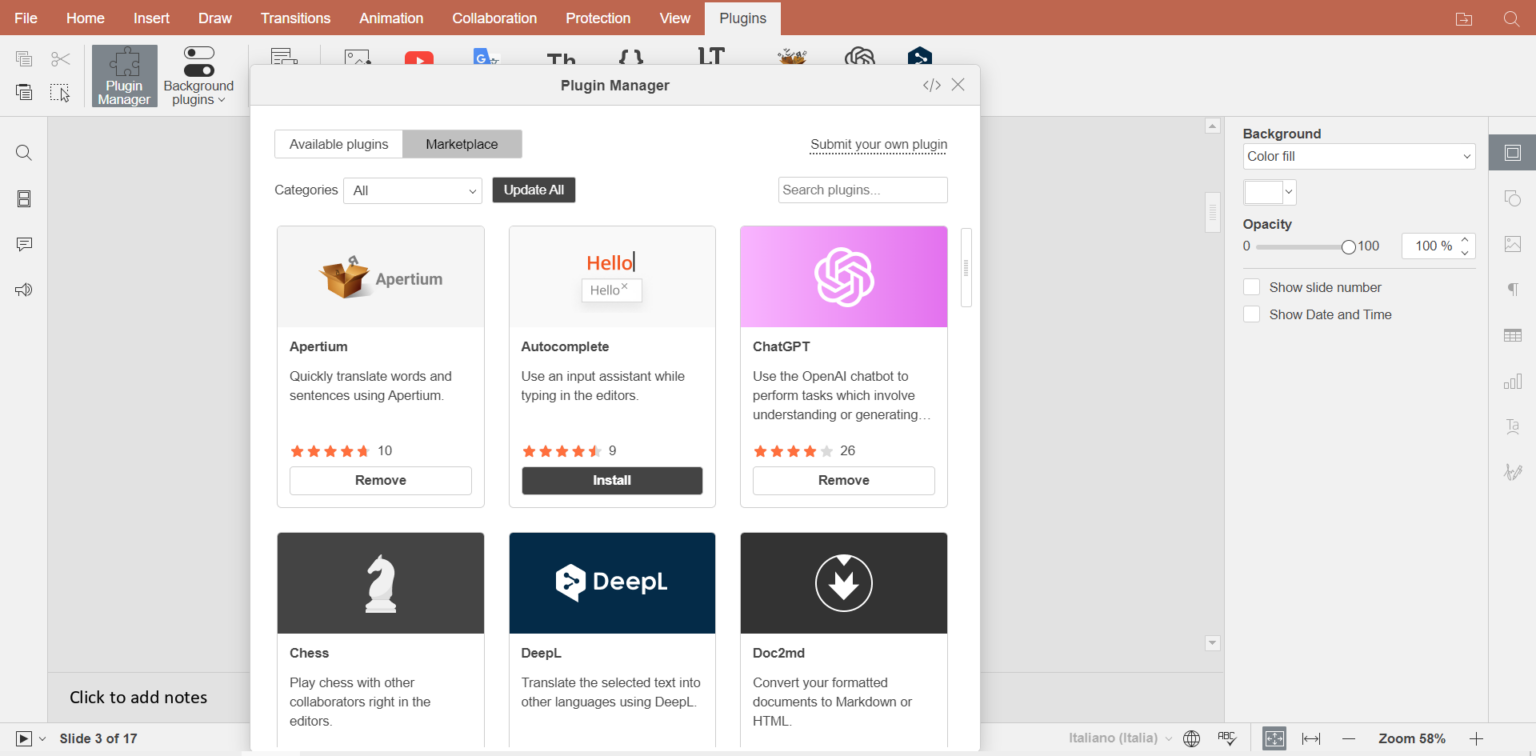Open Shape settings panel on the right
Image resolution: width=1536 pixels, height=756 pixels.
click(x=1512, y=198)
